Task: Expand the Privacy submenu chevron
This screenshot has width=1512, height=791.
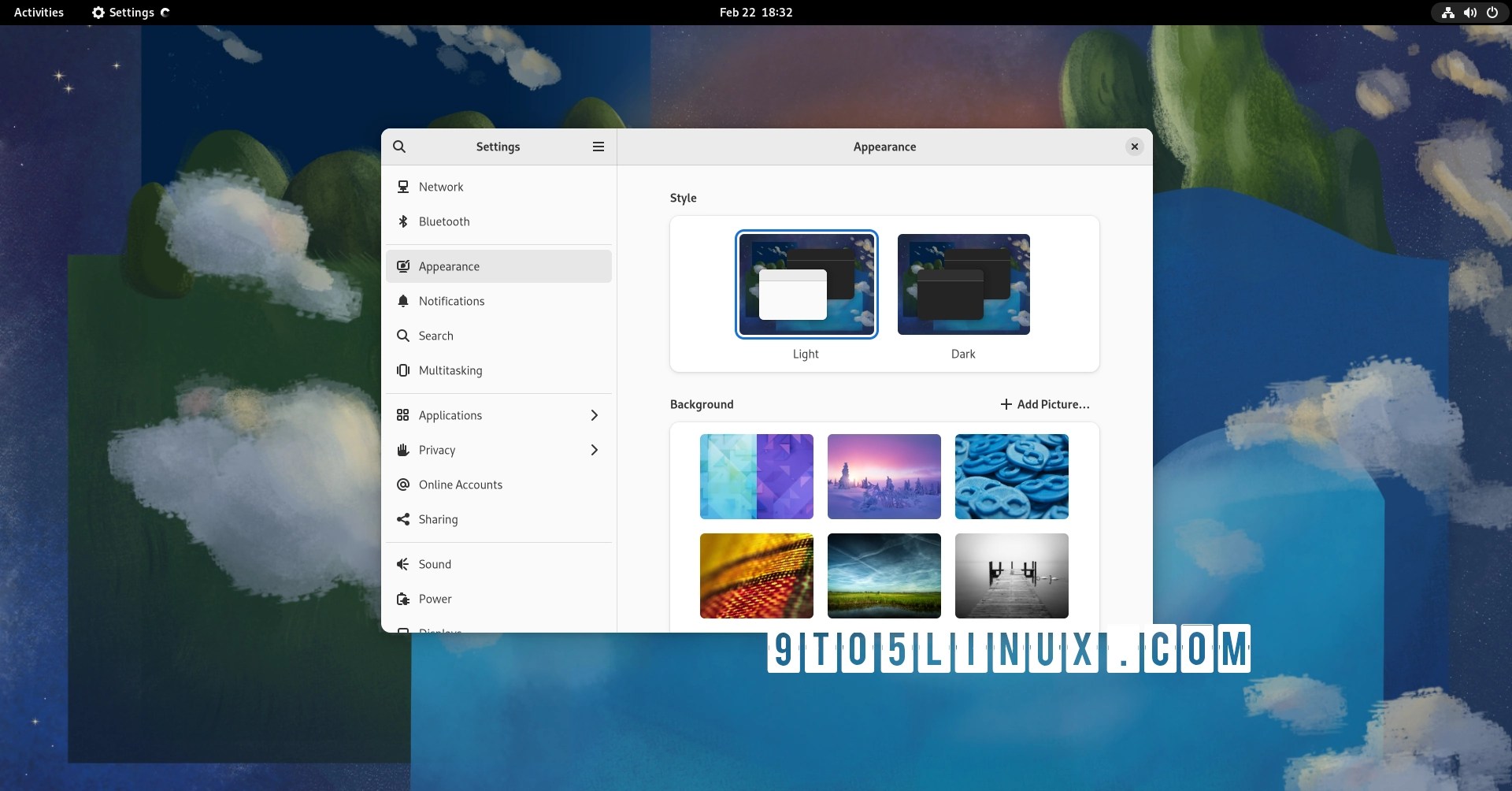Action: click(595, 450)
